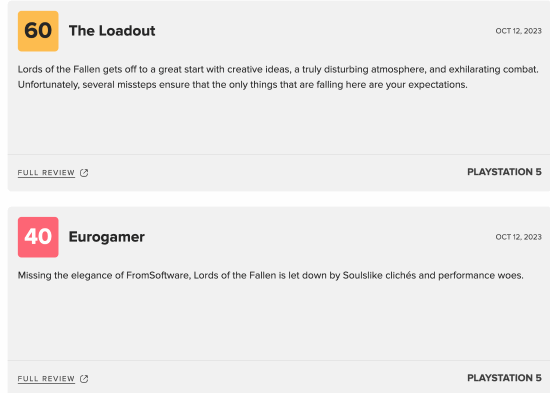550x393 pixels.
Task: Click the sentence starting 'Unfortunately, several missteps'
Action: [x=243, y=85]
